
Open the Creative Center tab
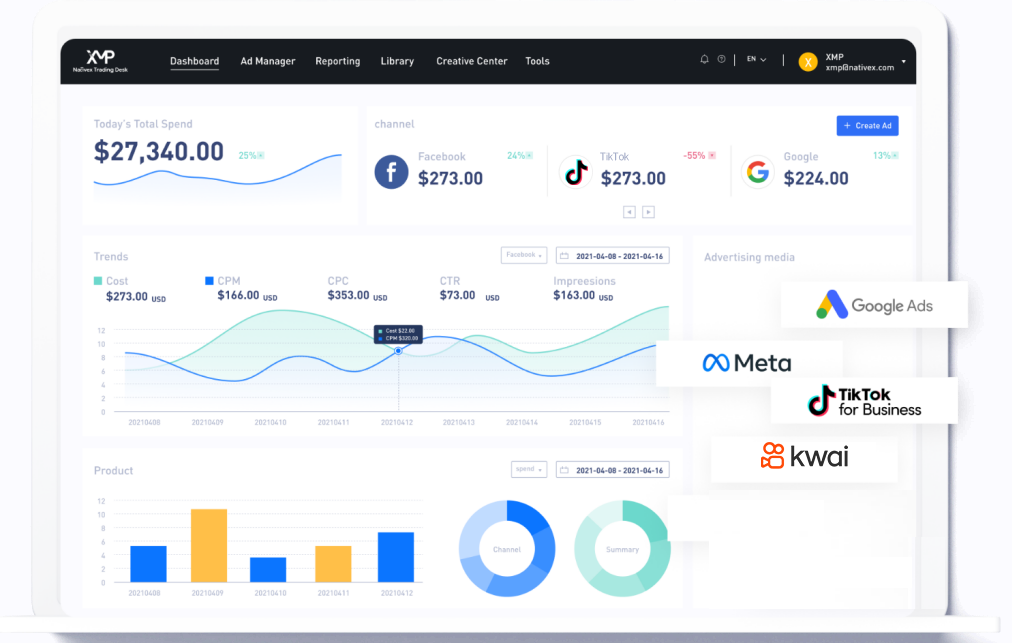(x=472, y=61)
